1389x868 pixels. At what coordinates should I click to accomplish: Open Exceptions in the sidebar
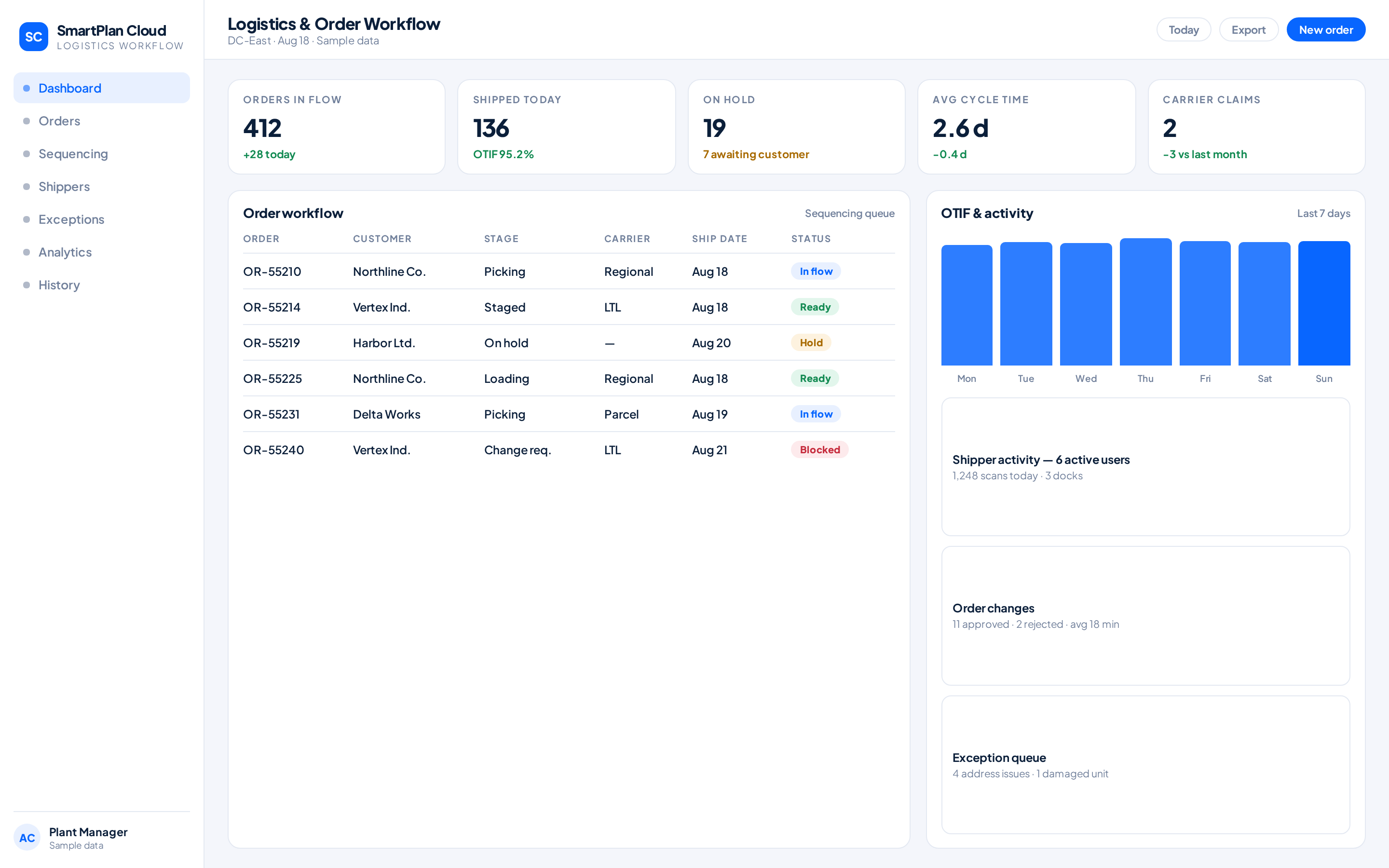[102, 219]
